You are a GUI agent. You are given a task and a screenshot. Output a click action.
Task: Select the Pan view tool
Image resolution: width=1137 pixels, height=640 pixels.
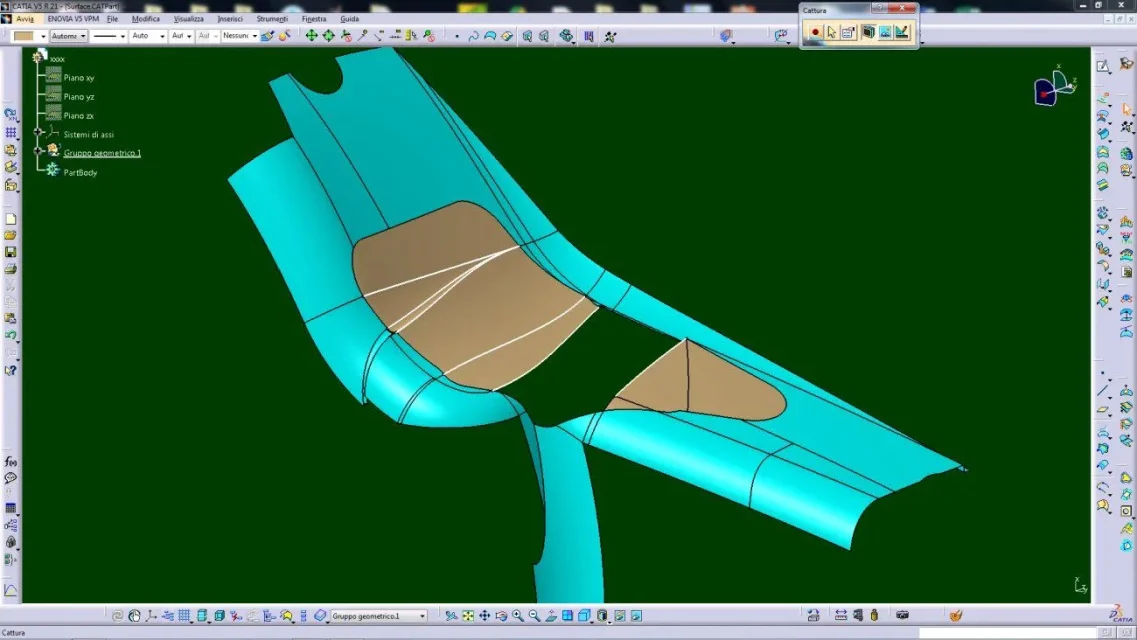[x=484, y=616]
